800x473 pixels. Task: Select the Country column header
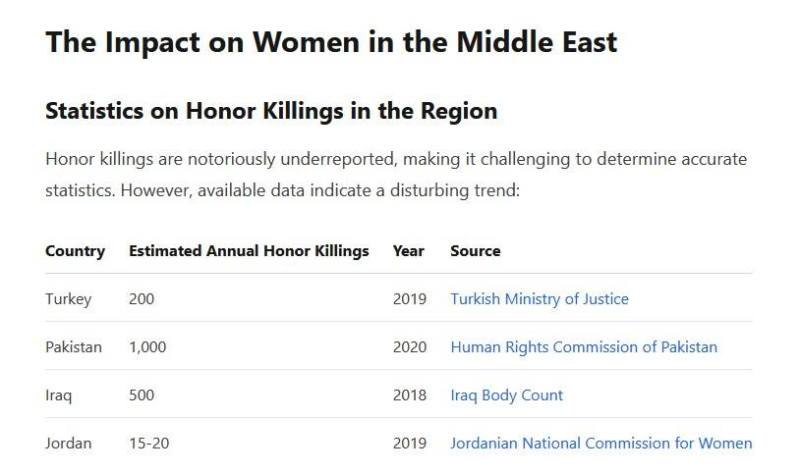point(75,251)
